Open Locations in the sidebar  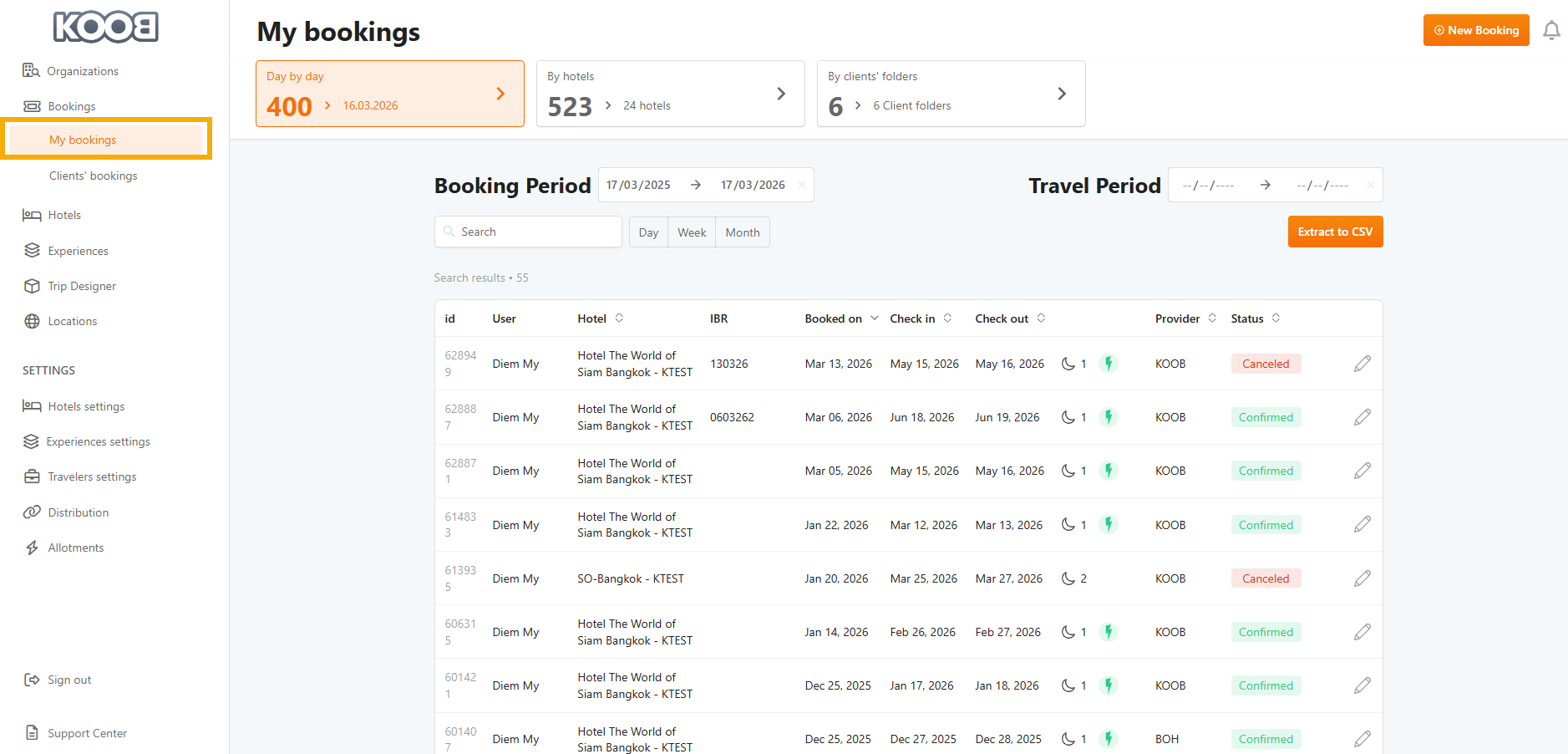click(72, 321)
